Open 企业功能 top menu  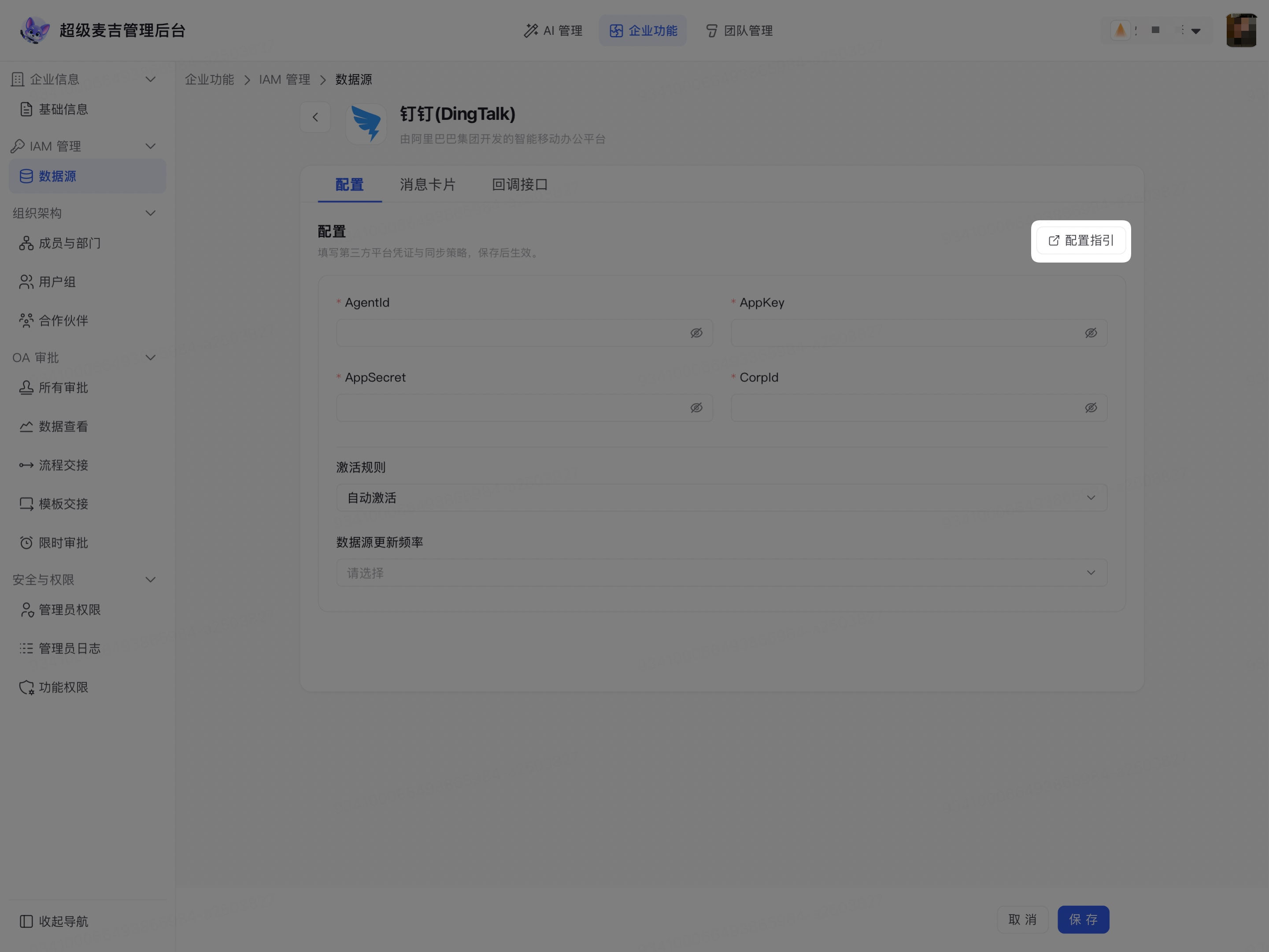coord(643,30)
